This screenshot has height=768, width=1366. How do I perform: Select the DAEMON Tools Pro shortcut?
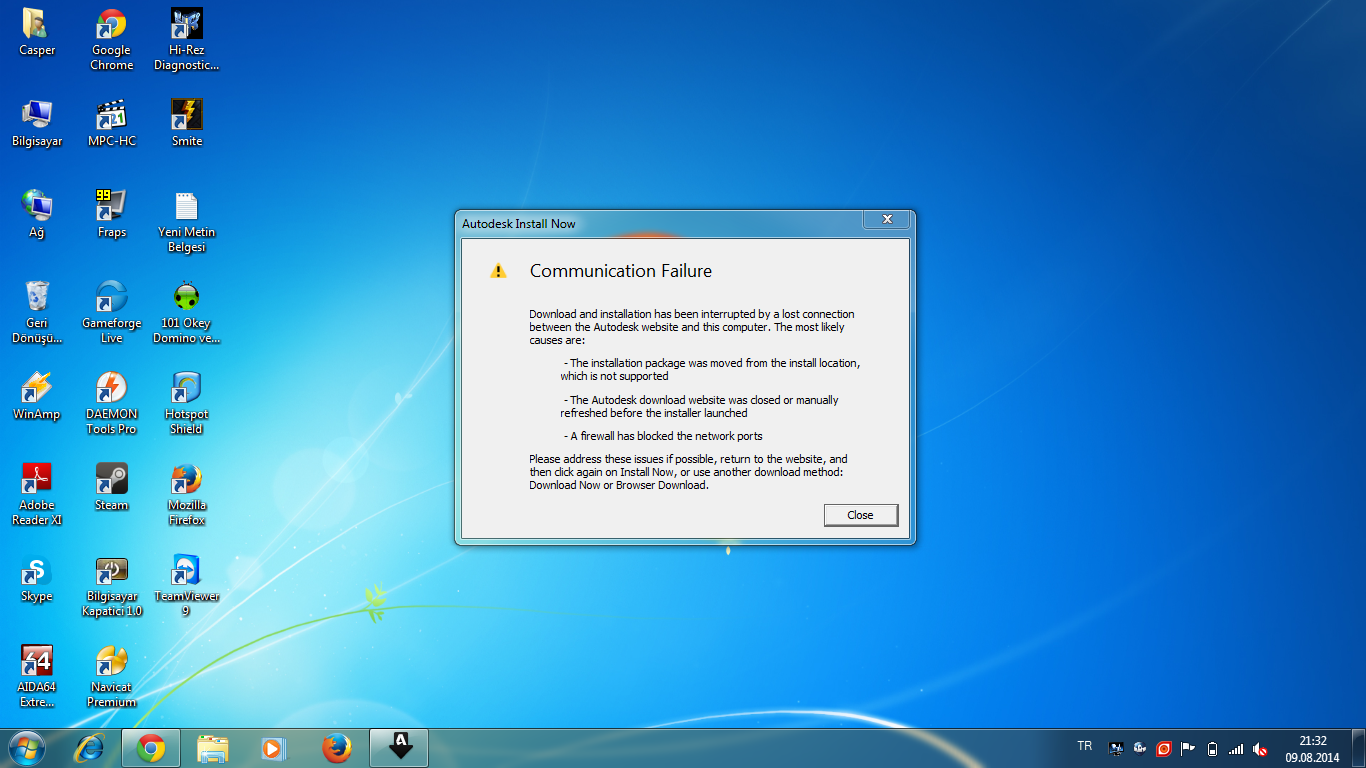tap(111, 403)
